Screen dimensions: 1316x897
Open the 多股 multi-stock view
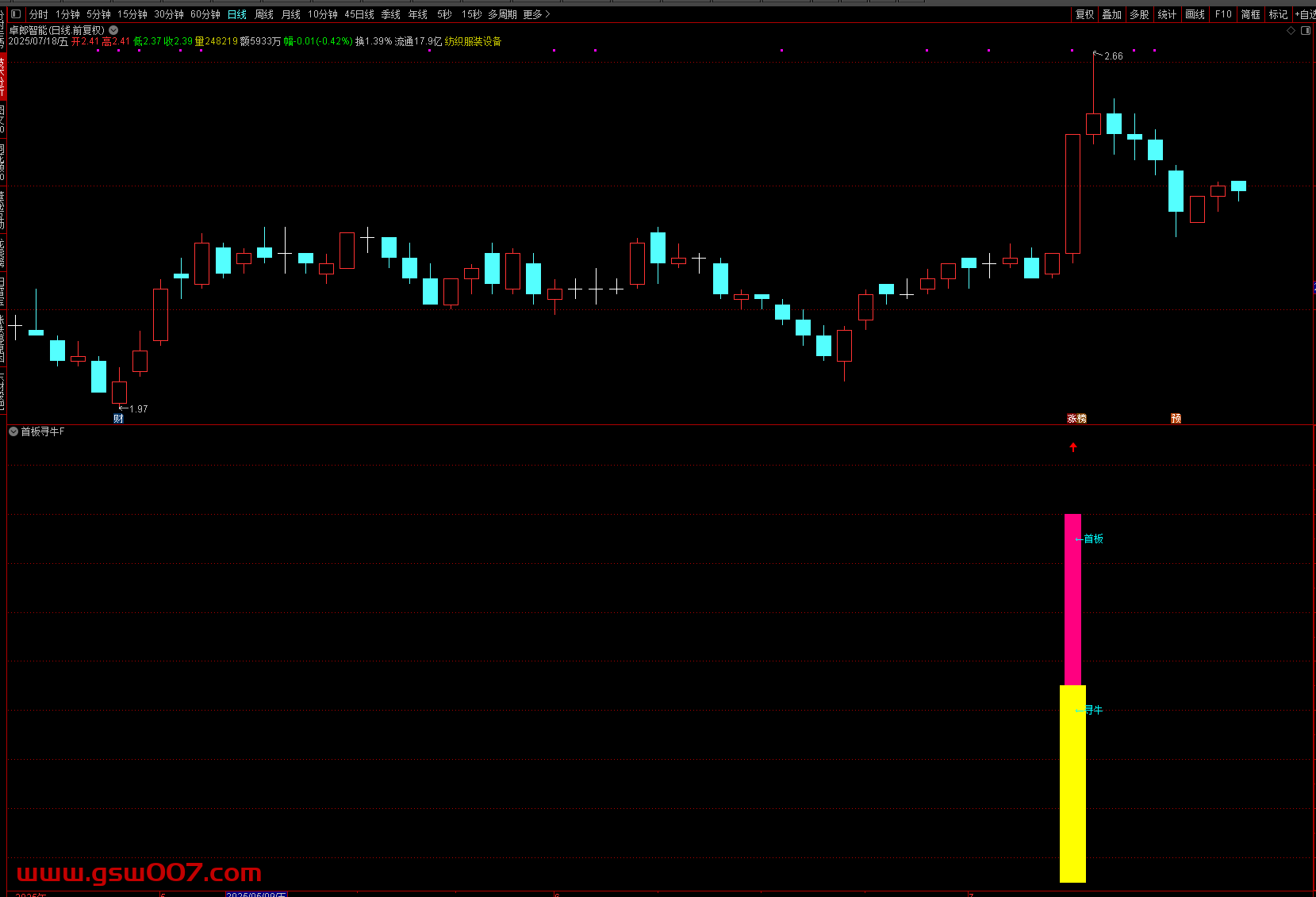[x=1140, y=14]
